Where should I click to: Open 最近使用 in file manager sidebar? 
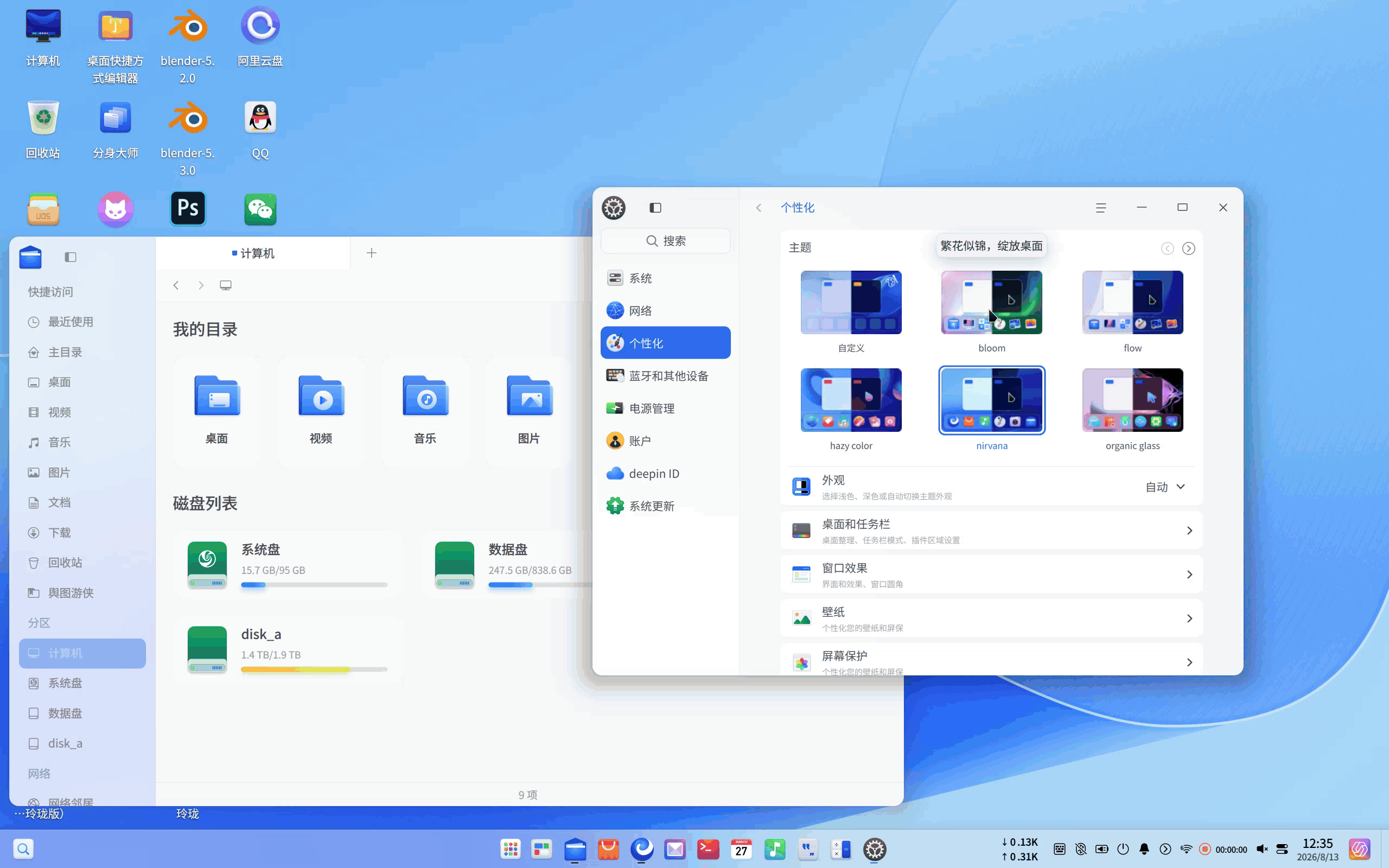pos(82,322)
